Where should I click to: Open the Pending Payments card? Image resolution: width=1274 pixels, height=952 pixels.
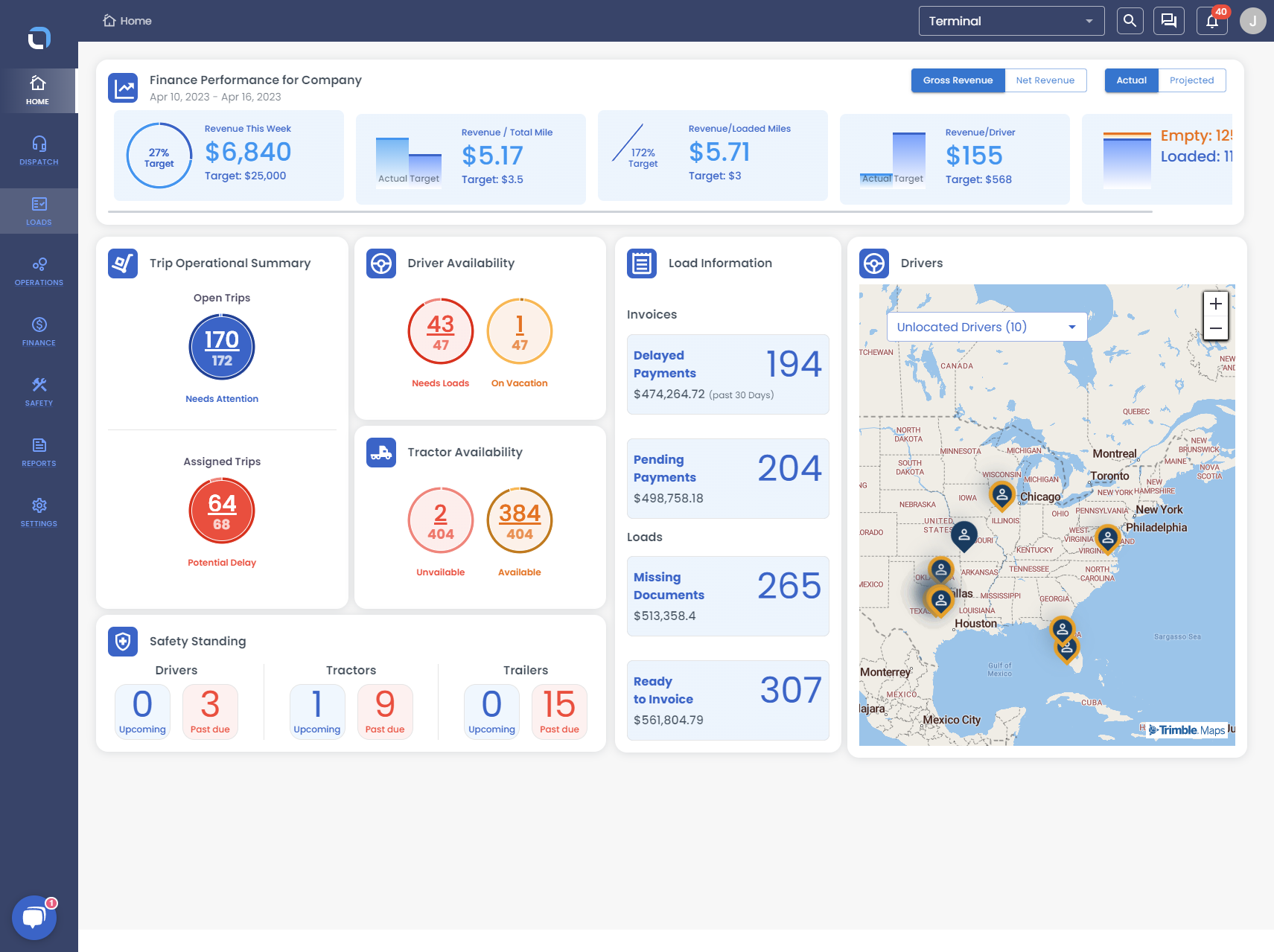[728, 479]
